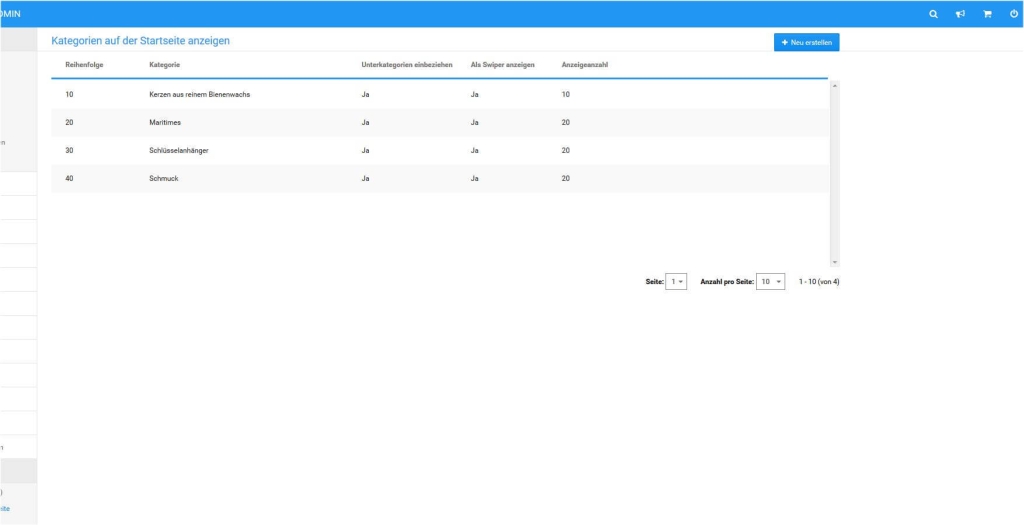Click the table scrollbar down arrow
Image resolution: width=1024 pixels, height=525 pixels.
835,262
